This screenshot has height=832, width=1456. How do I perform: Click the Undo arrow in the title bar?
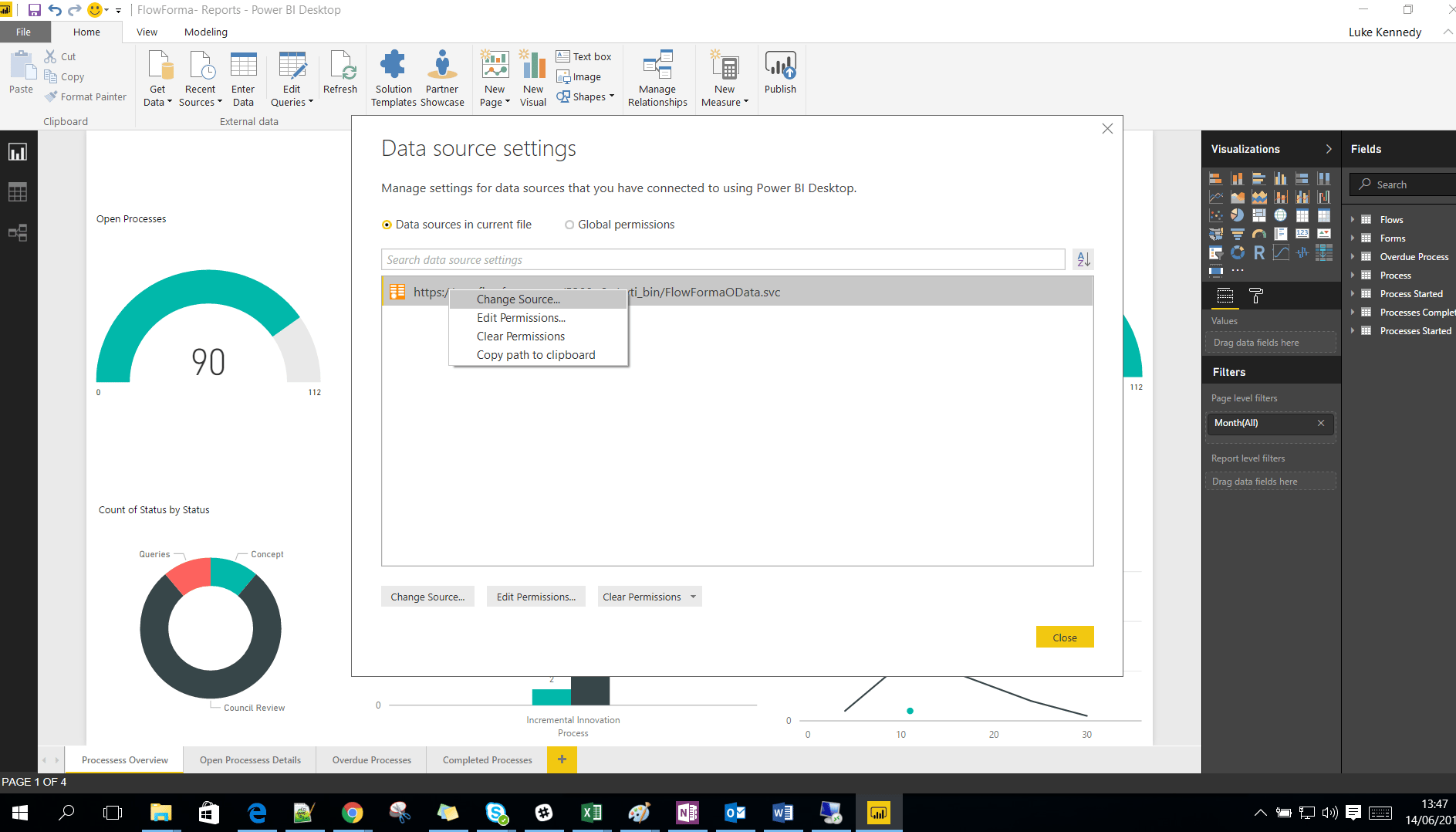(55, 10)
